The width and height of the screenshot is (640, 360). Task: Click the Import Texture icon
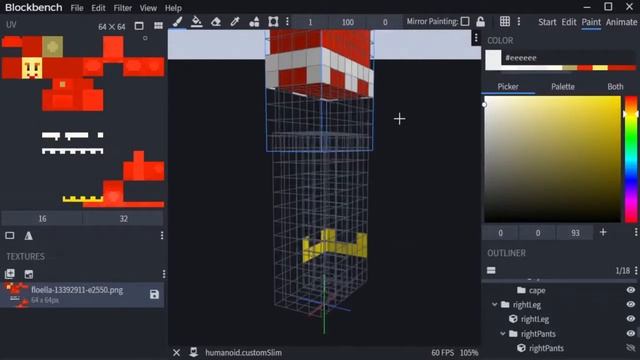coord(10,274)
